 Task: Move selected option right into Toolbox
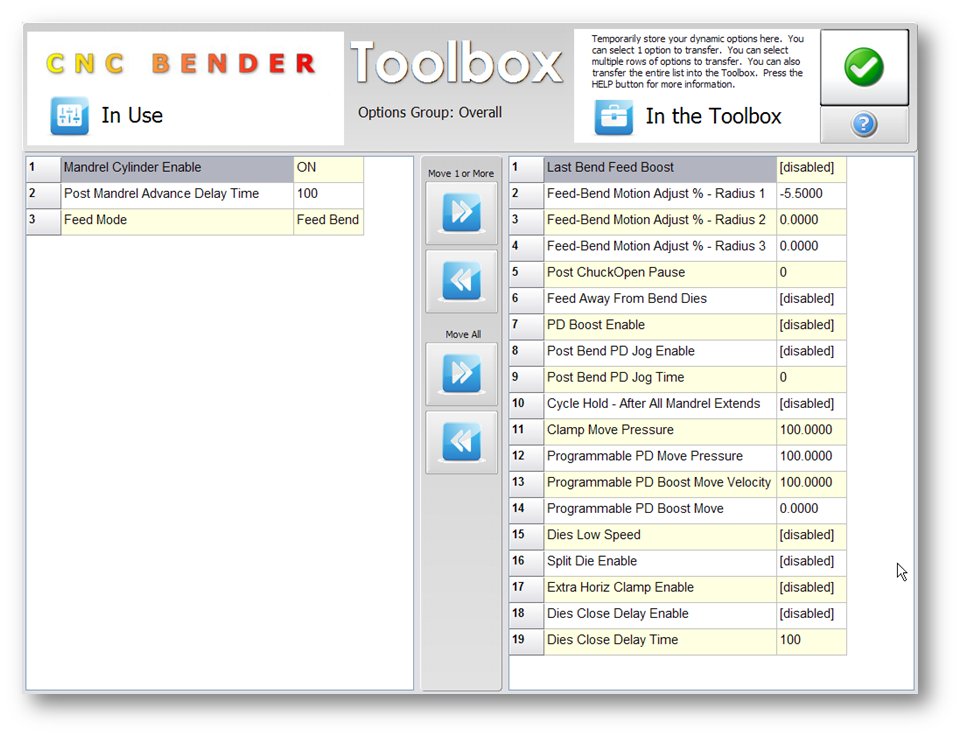pos(461,212)
